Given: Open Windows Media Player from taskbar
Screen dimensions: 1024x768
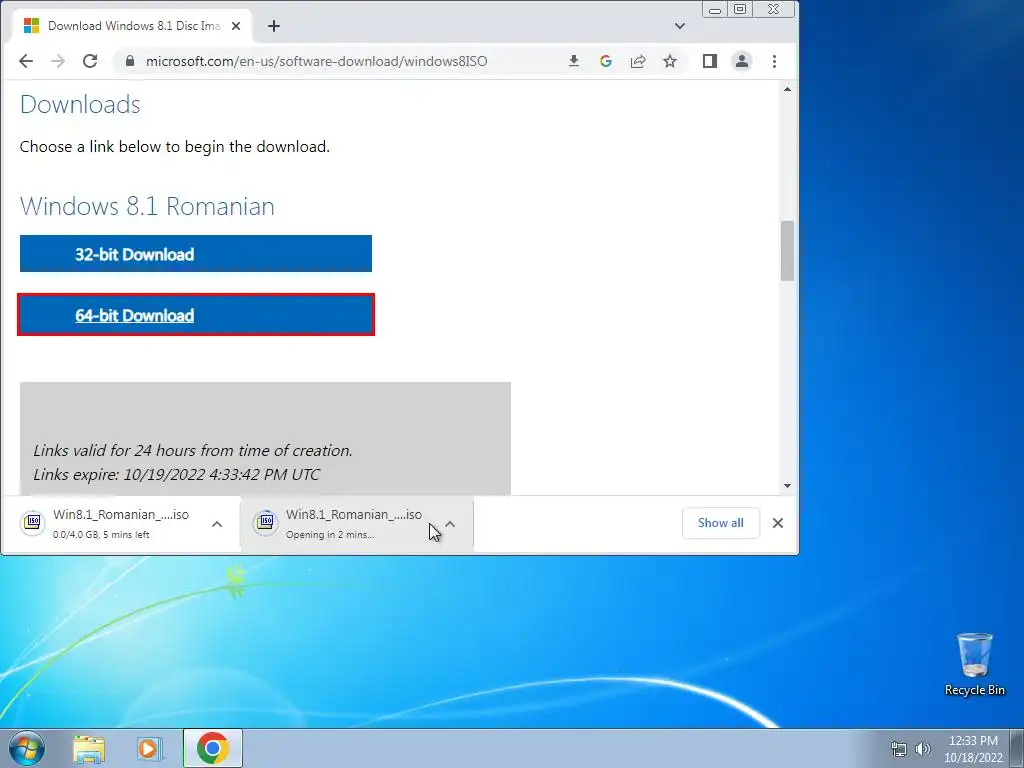Looking at the screenshot, I should coord(149,749).
